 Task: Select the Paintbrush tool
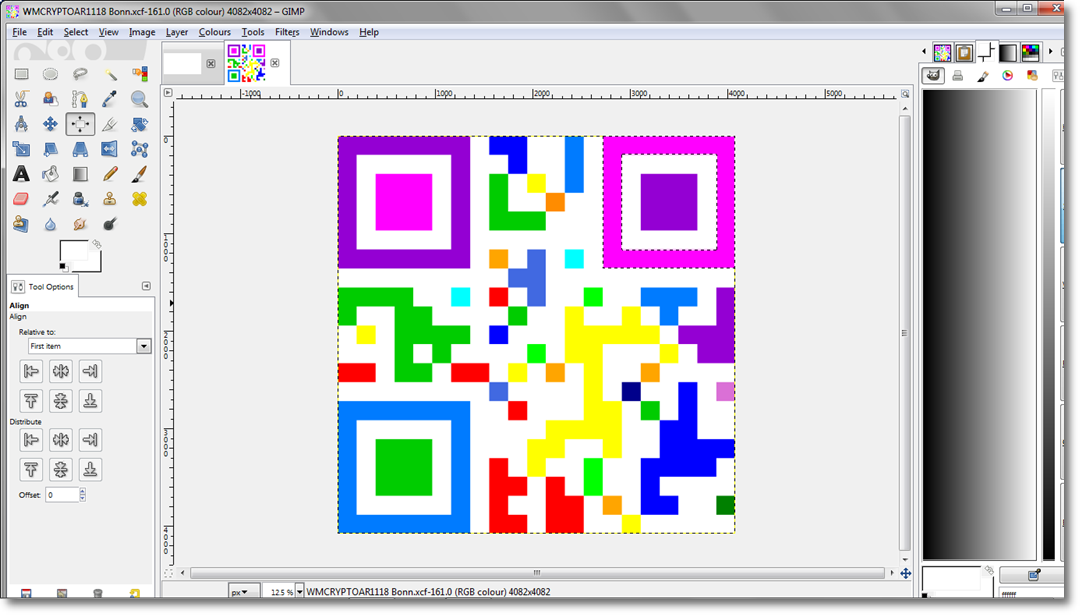[139, 174]
